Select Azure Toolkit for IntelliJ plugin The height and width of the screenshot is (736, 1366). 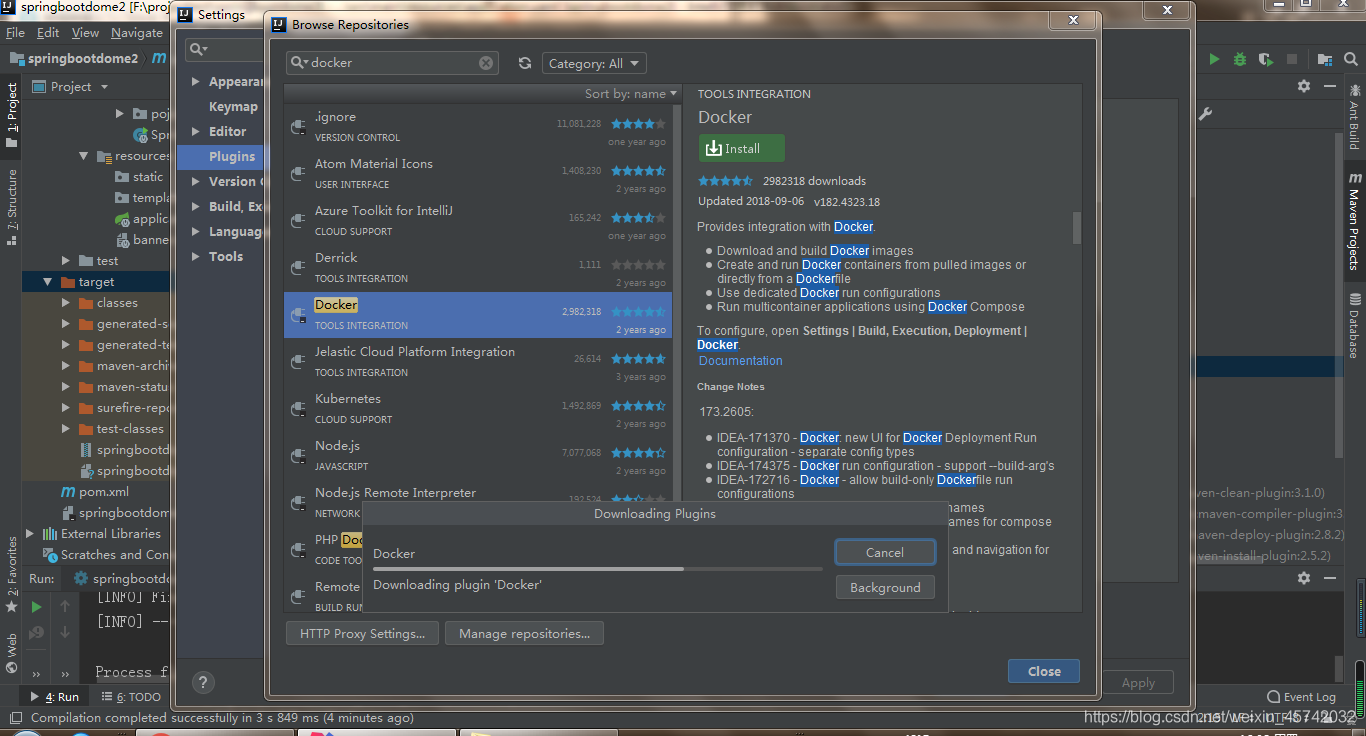tap(478, 221)
